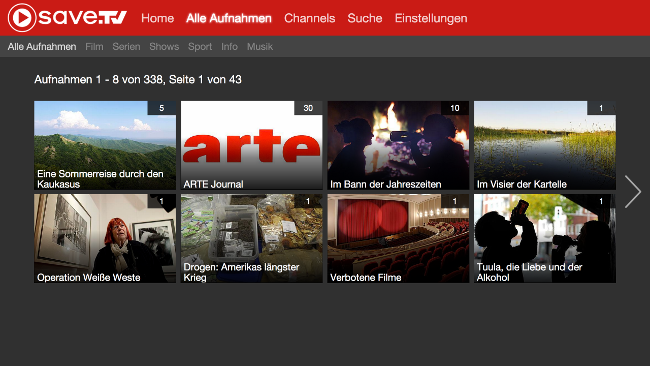Screen dimensions: 650x366
Task: Open Operation Weiße Weste recording
Action: [x=105, y=239]
